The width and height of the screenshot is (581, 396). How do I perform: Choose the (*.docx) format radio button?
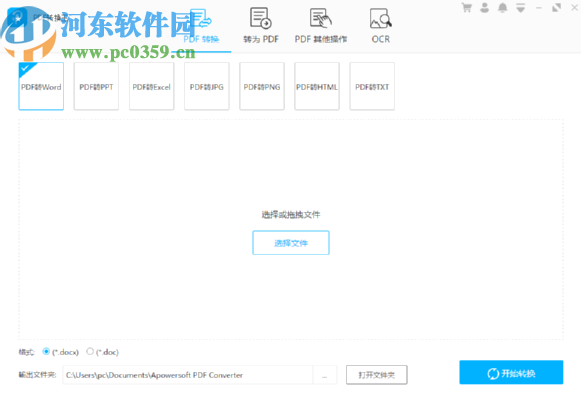[46, 351]
